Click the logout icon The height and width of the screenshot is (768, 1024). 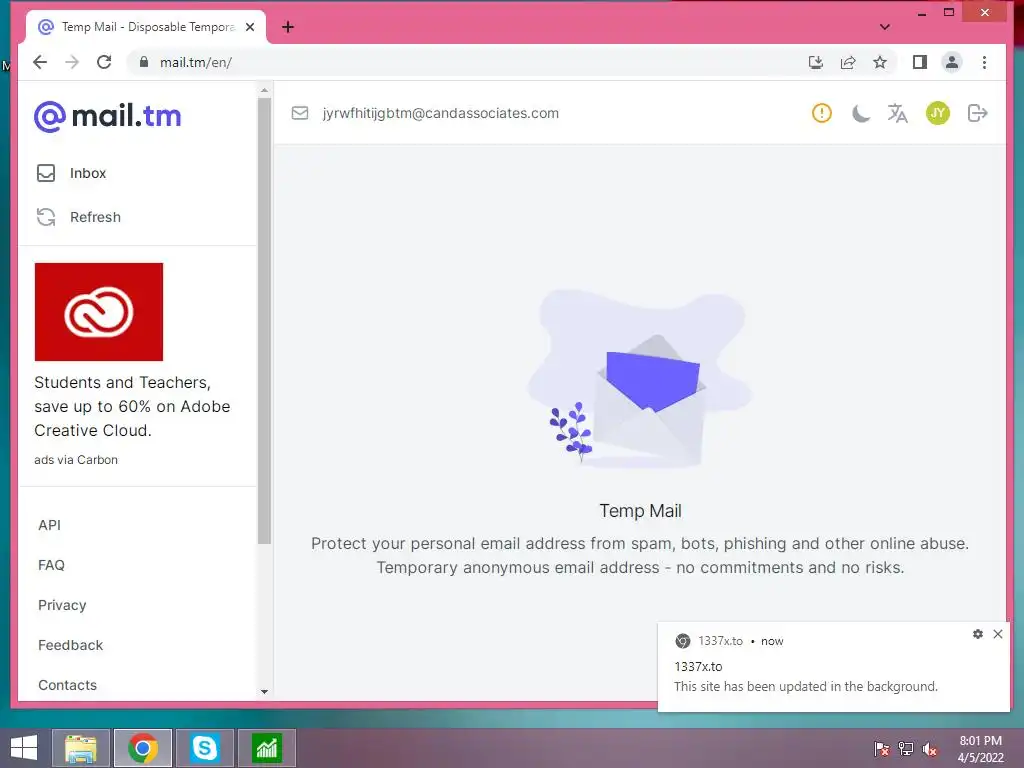pyautogui.click(x=978, y=113)
